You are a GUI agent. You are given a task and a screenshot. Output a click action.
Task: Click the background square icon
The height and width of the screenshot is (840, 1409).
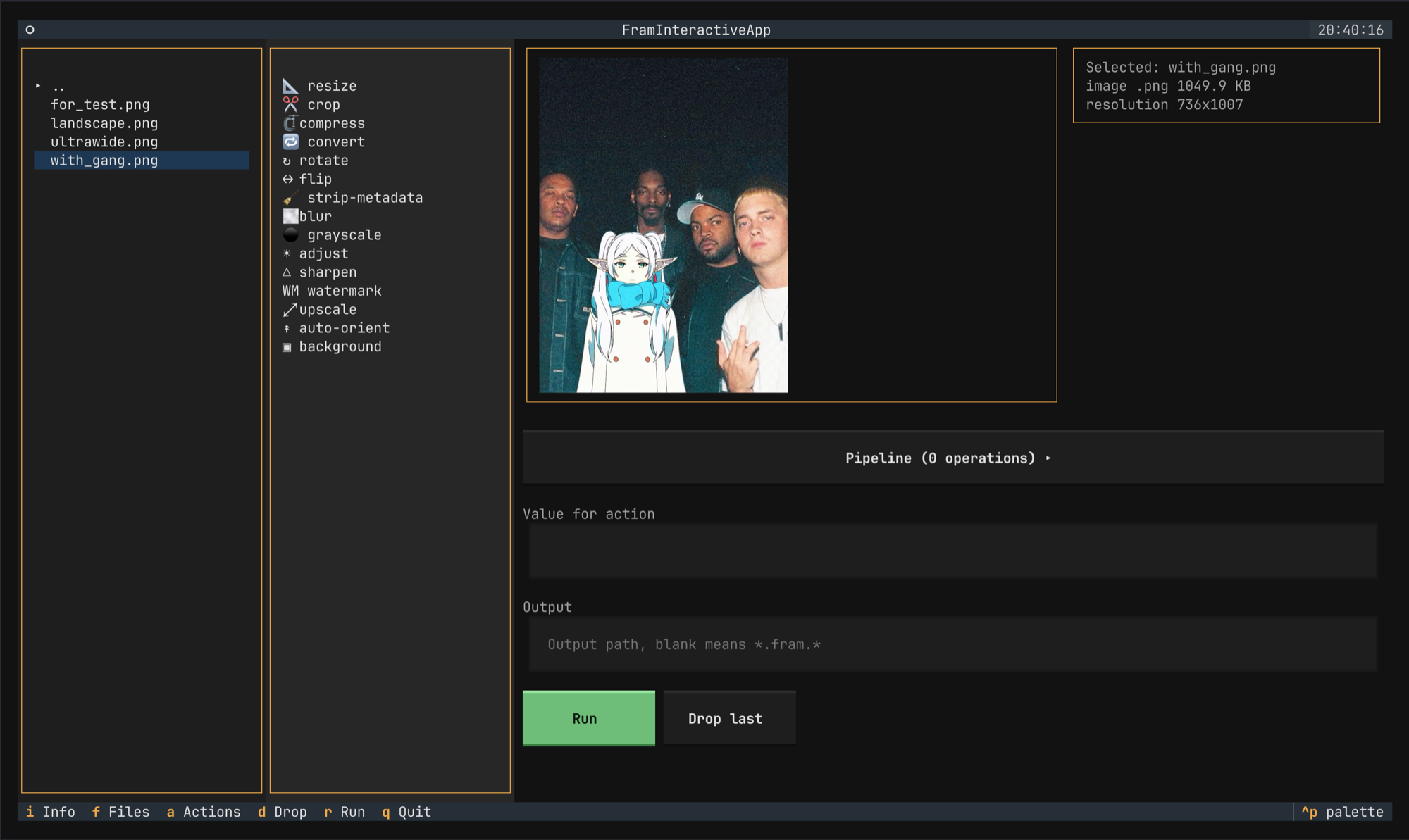point(287,347)
